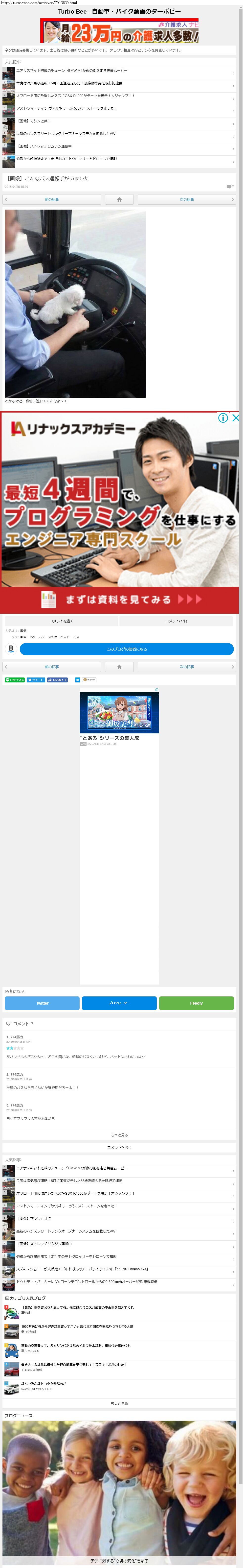
Task: Open the bus driver with dog photo
Action: (x=75, y=304)
